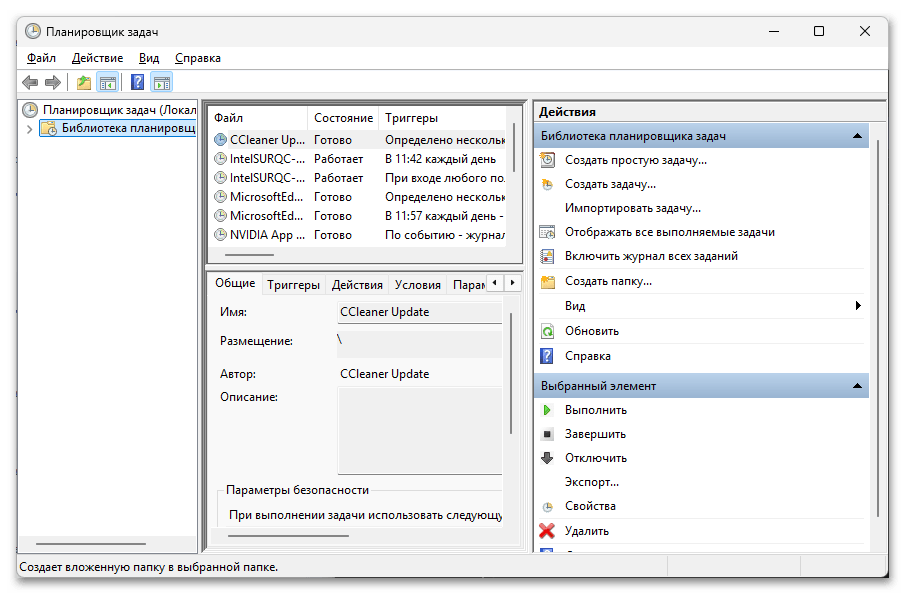Select the IntelSURQC task triggered При входе
The height and width of the screenshot is (594, 905).
[x=358, y=178]
